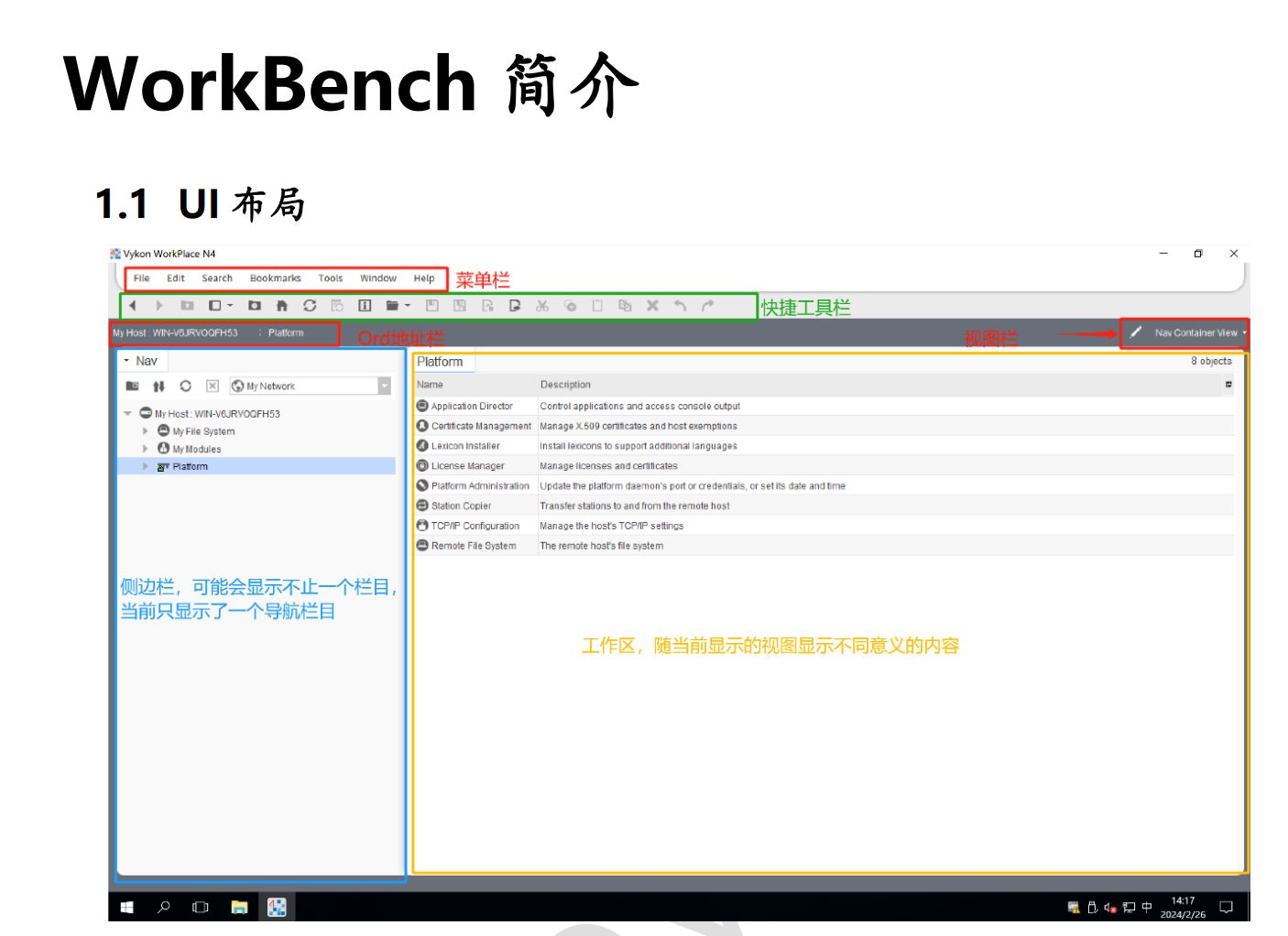Open the Edit menu

176,278
